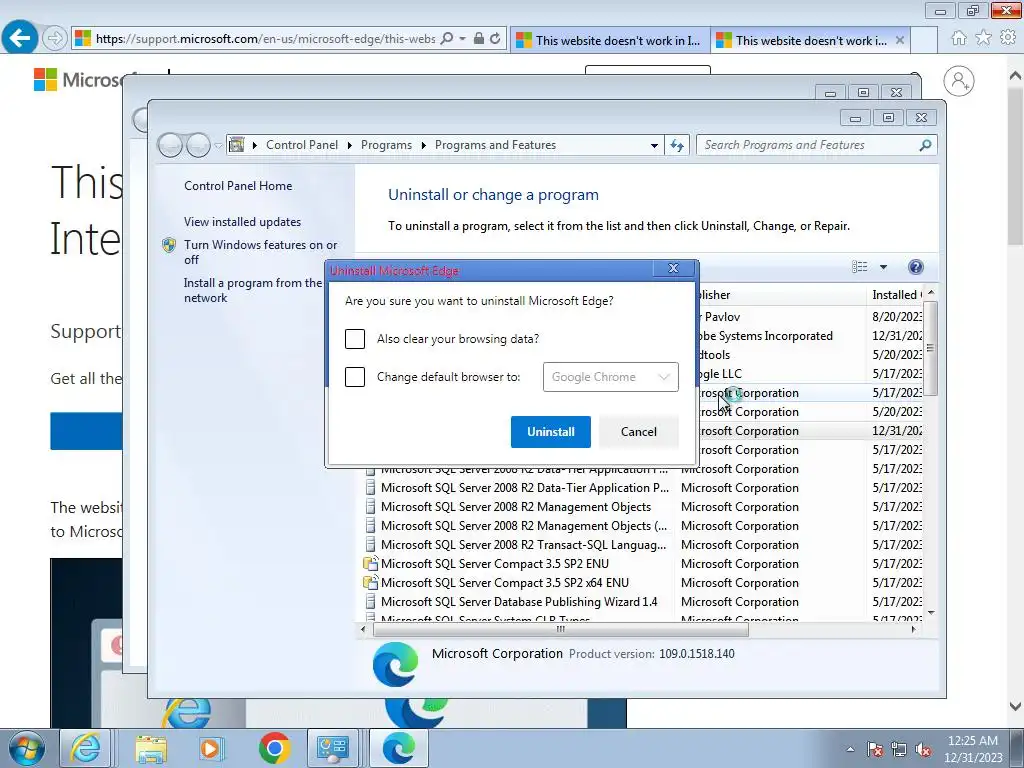
Task: Click the Microsoft Edge taskbar button
Action: click(x=399, y=748)
